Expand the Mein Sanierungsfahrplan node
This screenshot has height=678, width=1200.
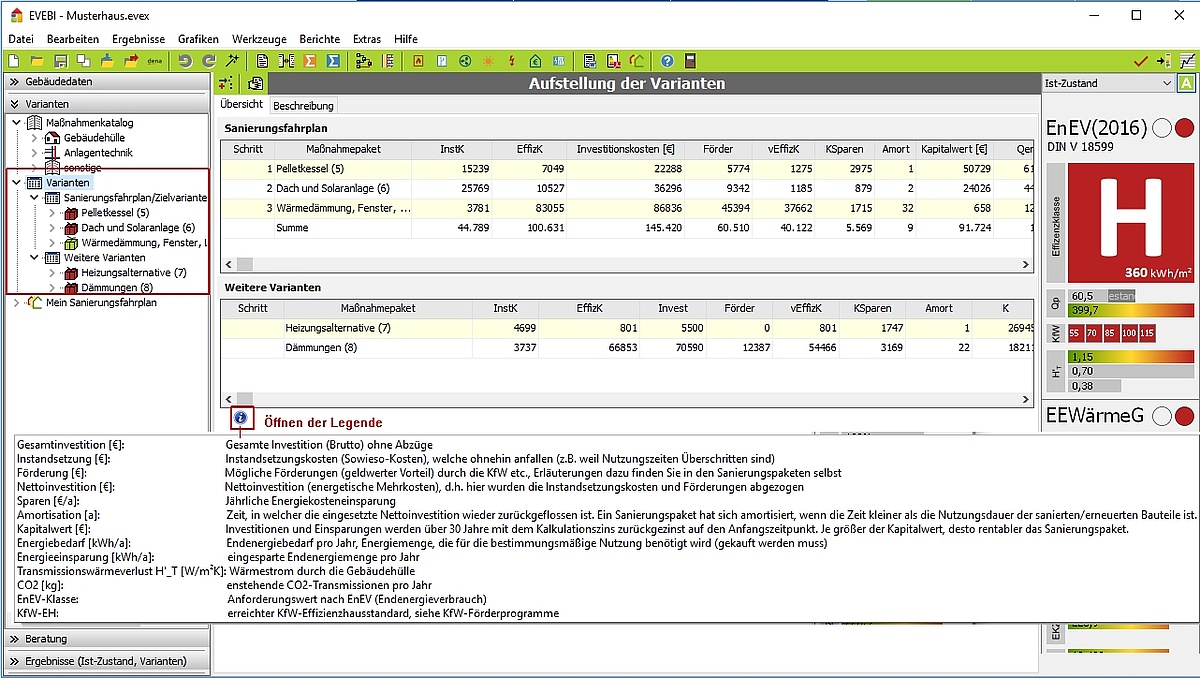(x=16, y=302)
